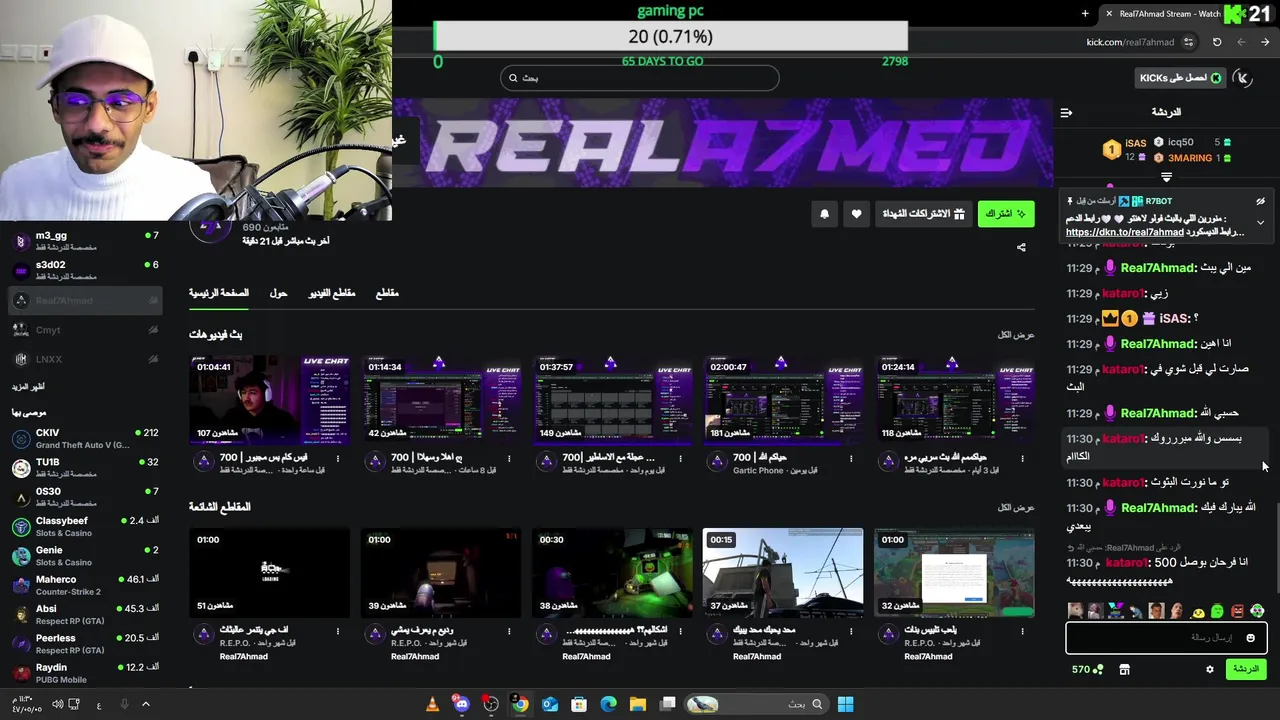The image size is (1280, 720).
Task: Open m3_gg channel in the sidebar
Action: point(85,241)
